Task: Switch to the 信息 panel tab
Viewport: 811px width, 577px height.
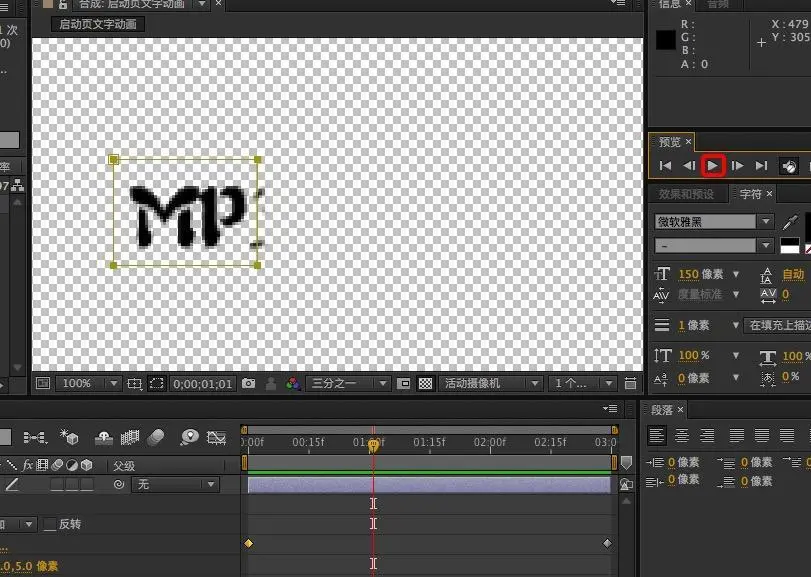Action: click(670, 5)
